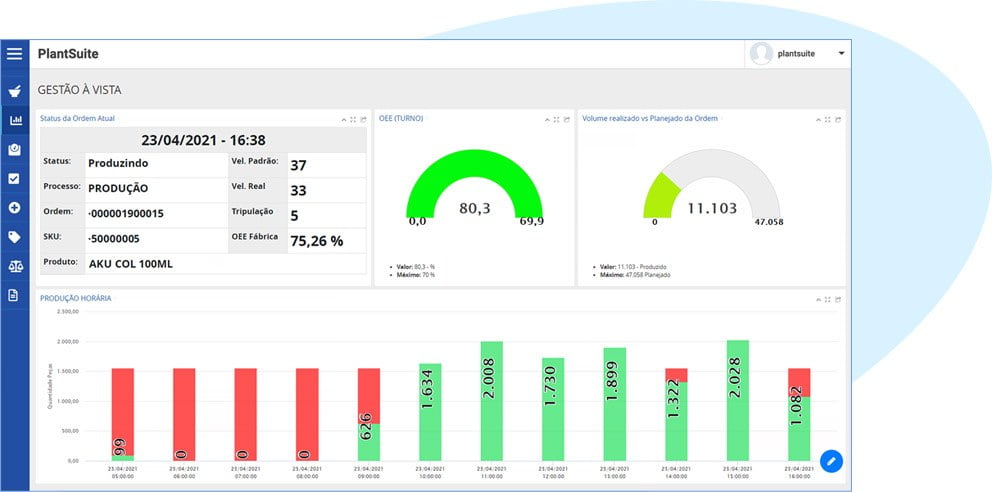Maximize the Status da Ordem Atual panel
Image resolution: width=992 pixels, height=492 pixels.
coord(353,120)
